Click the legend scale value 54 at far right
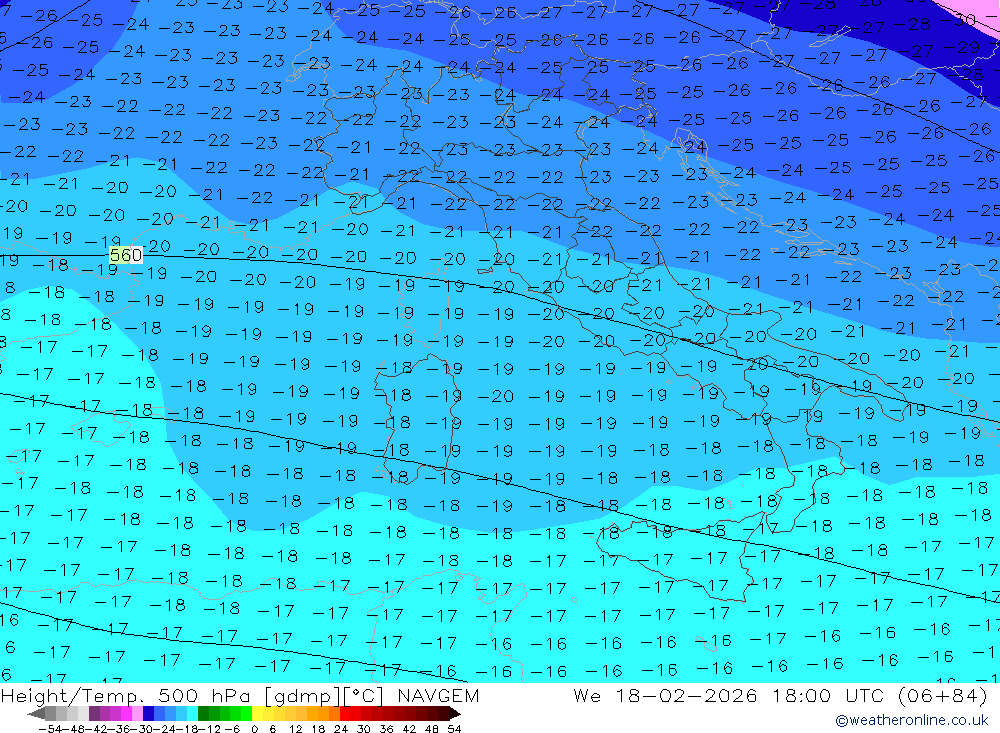 tap(454, 729)
